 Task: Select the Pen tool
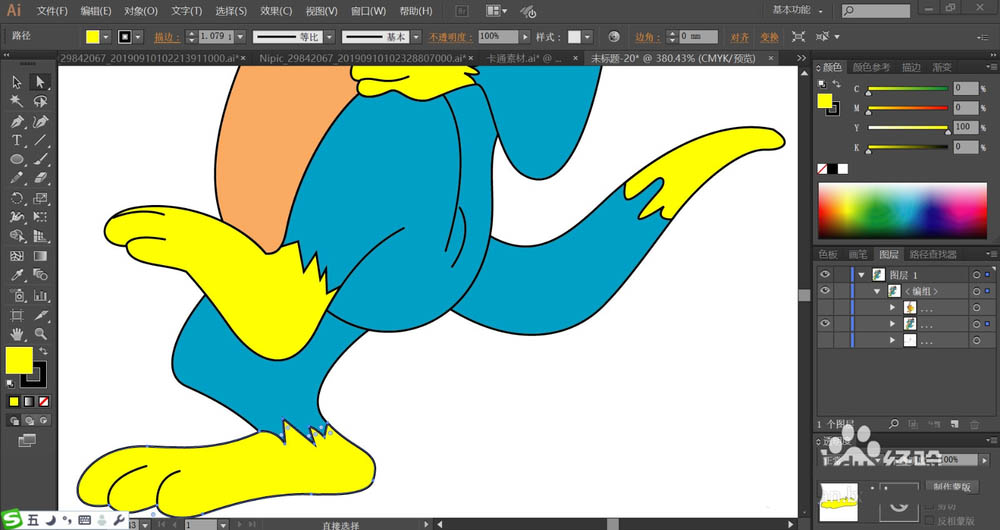click(x=17, y=121)
